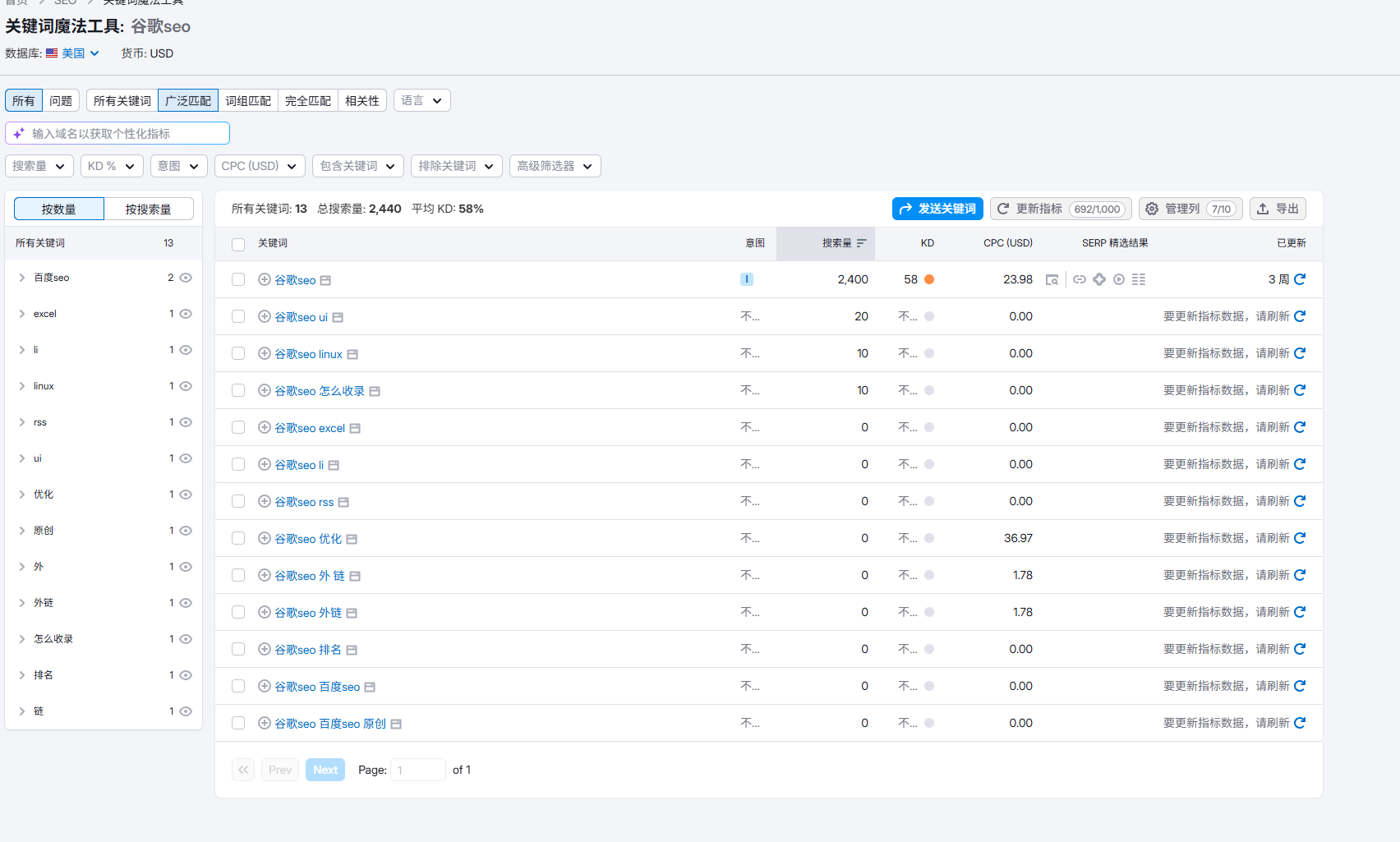1400x842 pixels.
Task: Toggle eye visibility for 百度seo group
Action: [x=186, y=278]
